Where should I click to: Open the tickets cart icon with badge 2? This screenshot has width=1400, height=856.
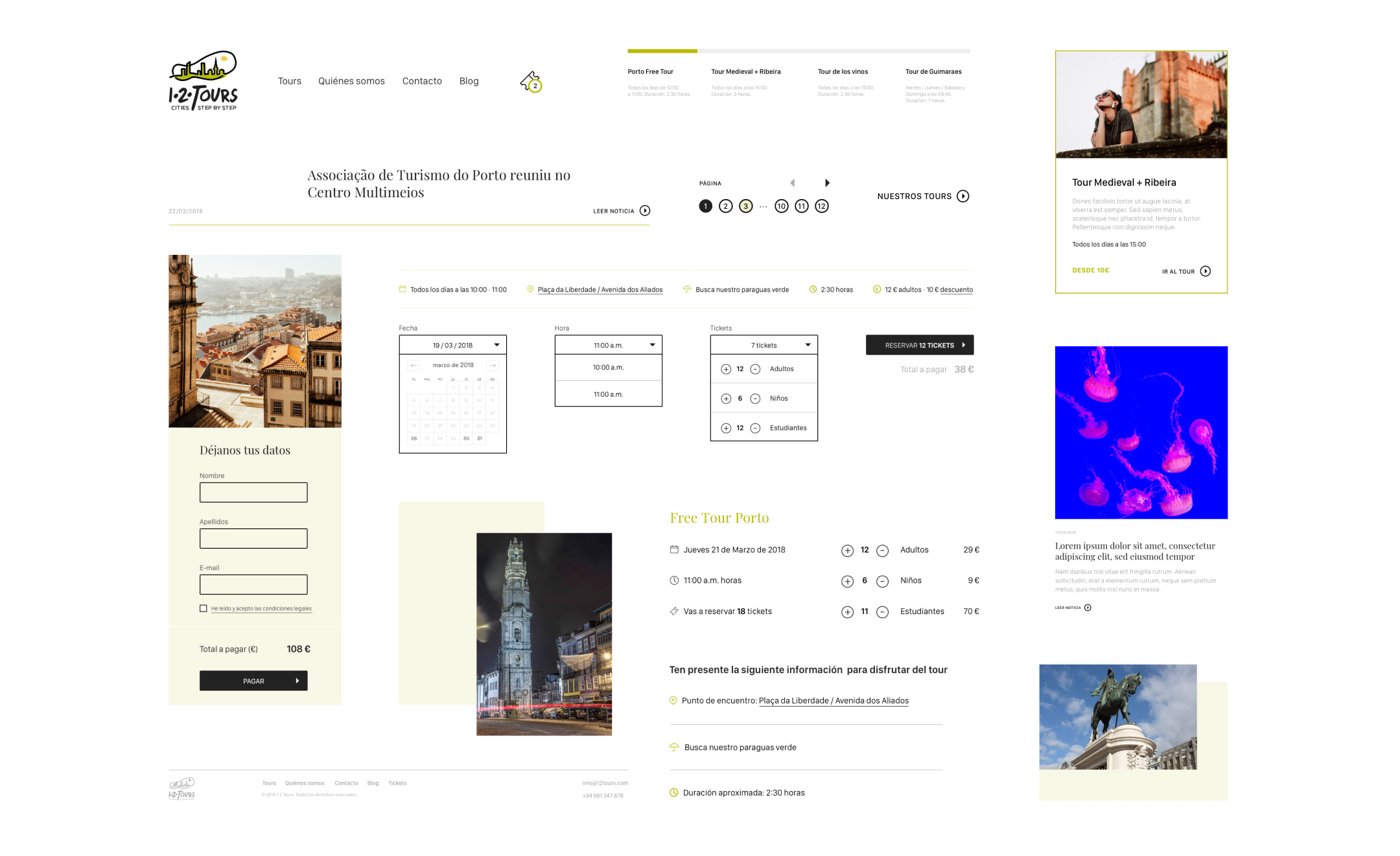point(531,82)
